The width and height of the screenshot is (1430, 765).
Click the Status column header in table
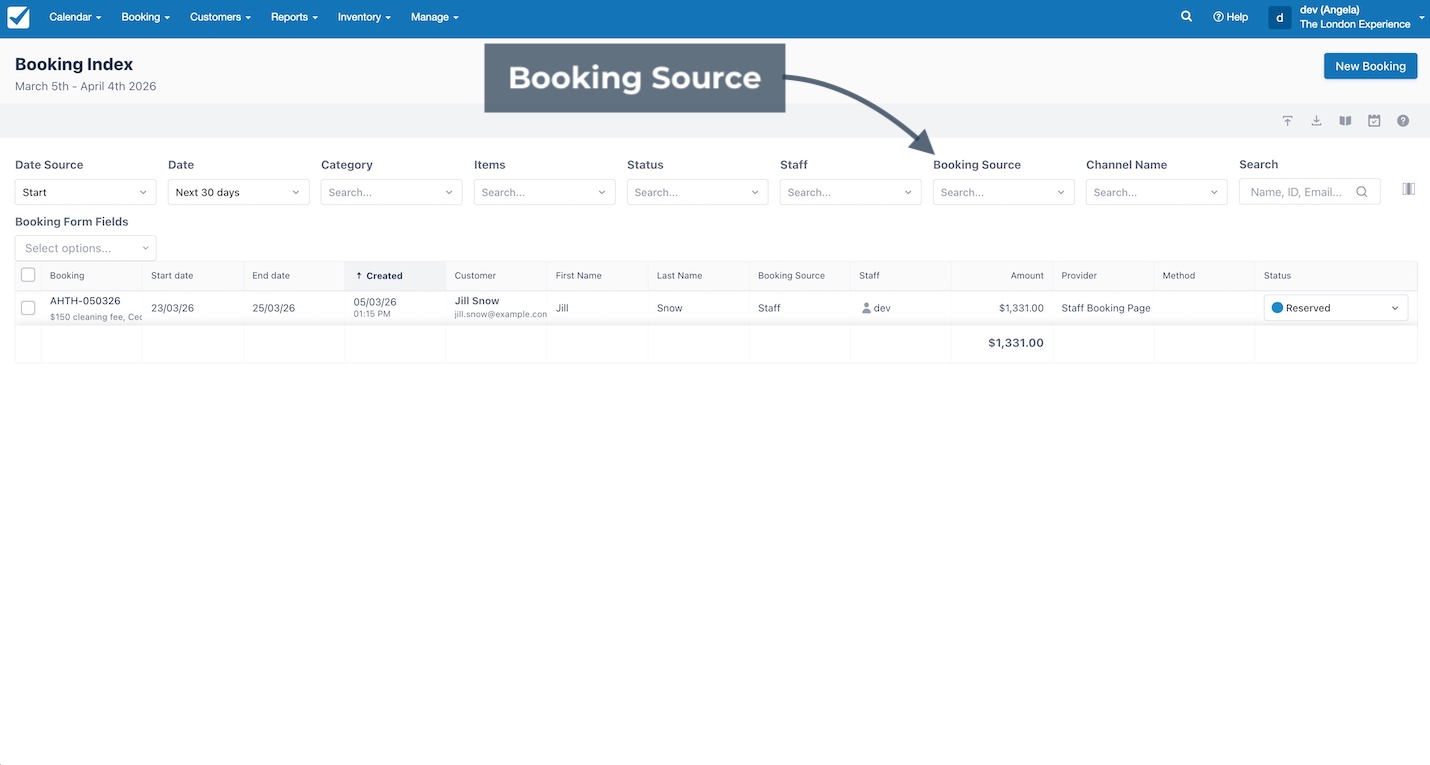[x=1335, y=275]
